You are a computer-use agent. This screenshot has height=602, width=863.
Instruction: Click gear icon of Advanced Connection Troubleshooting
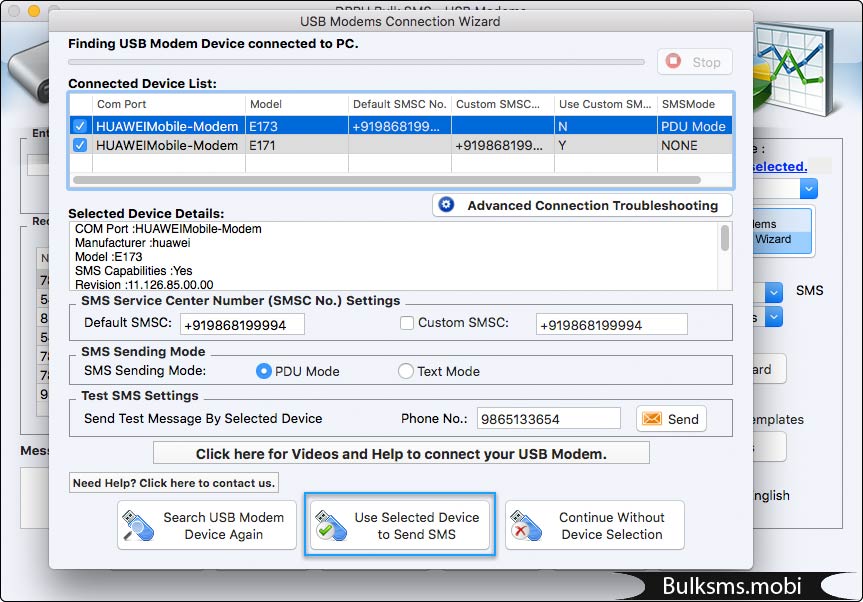pos(446,205)
